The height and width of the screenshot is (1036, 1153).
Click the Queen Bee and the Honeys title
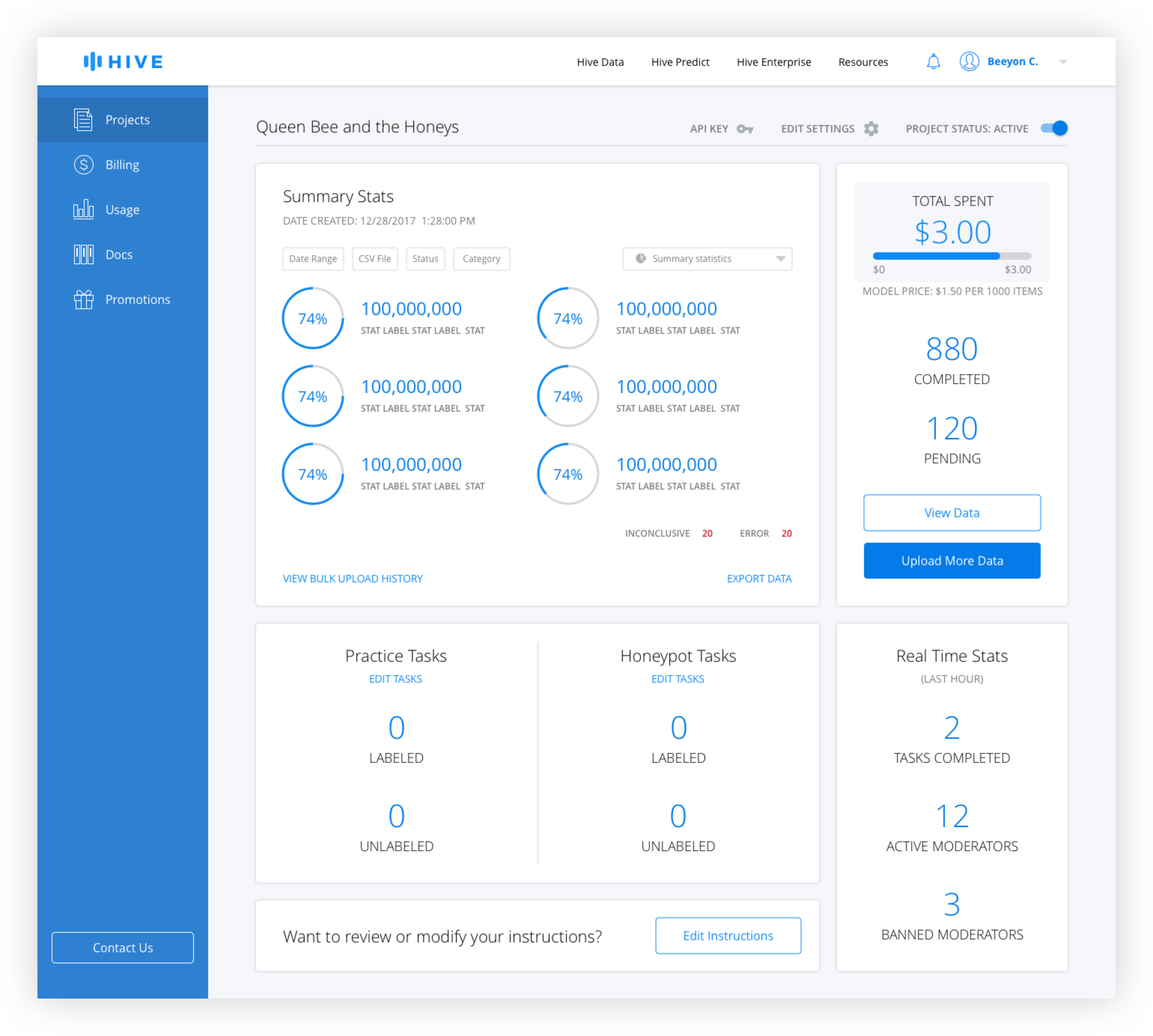pos(357,126)
